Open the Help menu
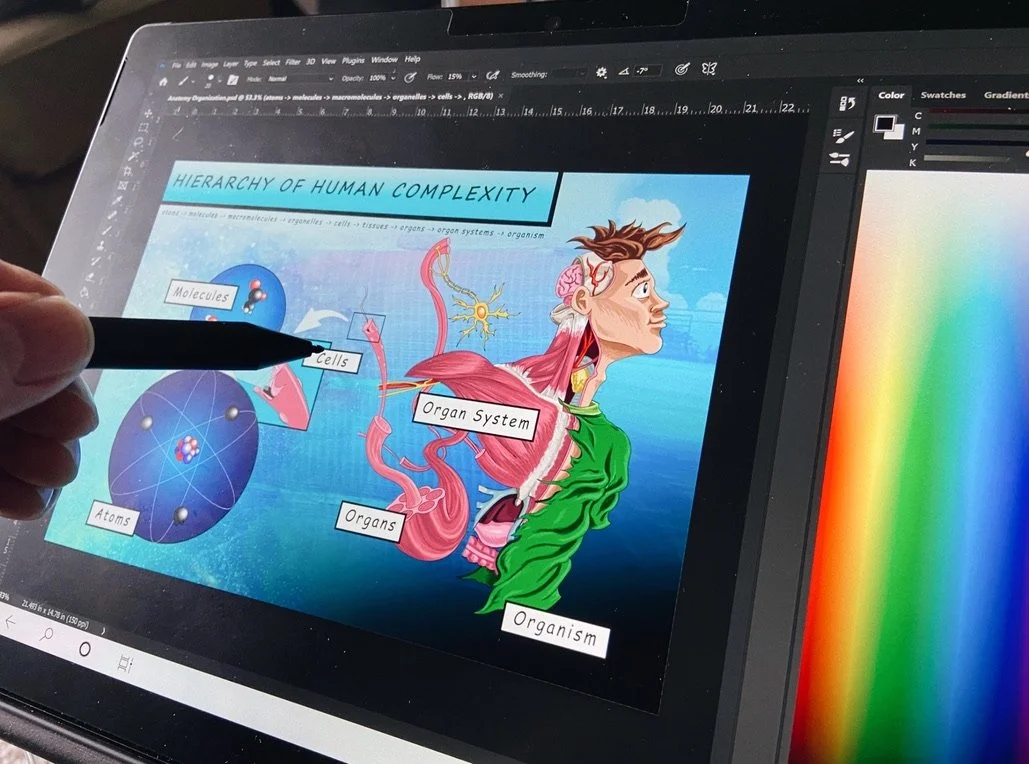Viewport: 1029px width, 764px height. [412, 59]
